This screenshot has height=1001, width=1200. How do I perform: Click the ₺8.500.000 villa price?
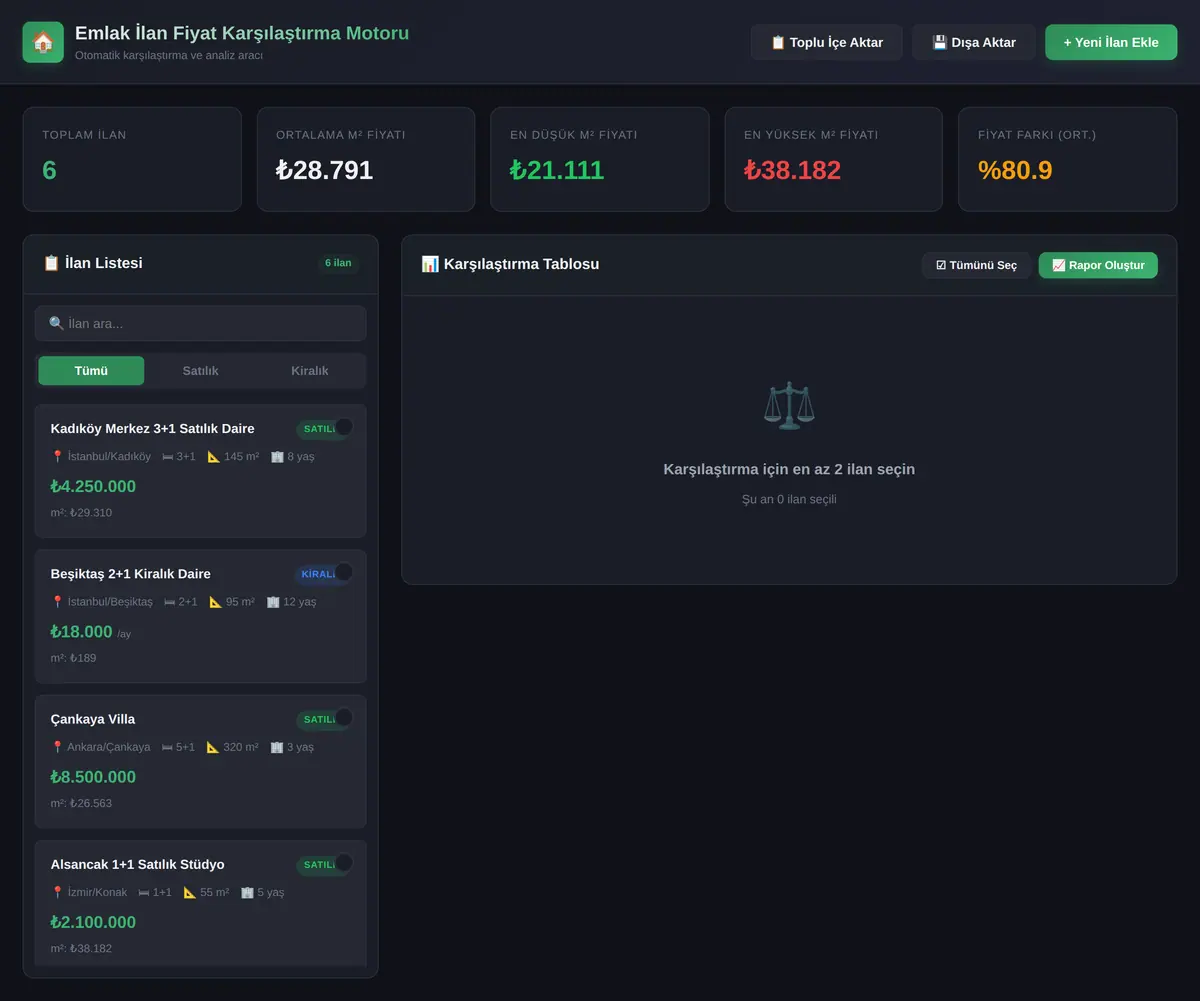point(93,777)
